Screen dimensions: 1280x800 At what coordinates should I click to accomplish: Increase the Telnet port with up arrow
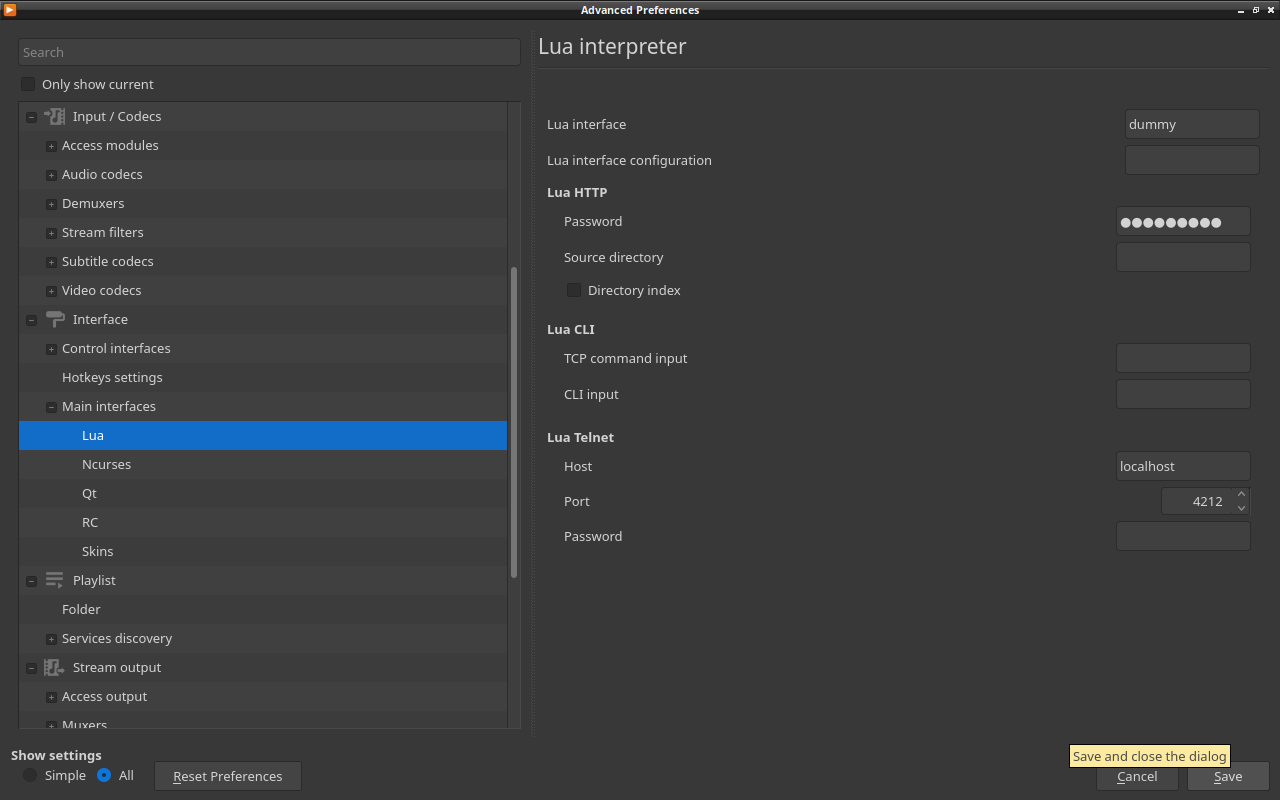[x=1241, y=494]
